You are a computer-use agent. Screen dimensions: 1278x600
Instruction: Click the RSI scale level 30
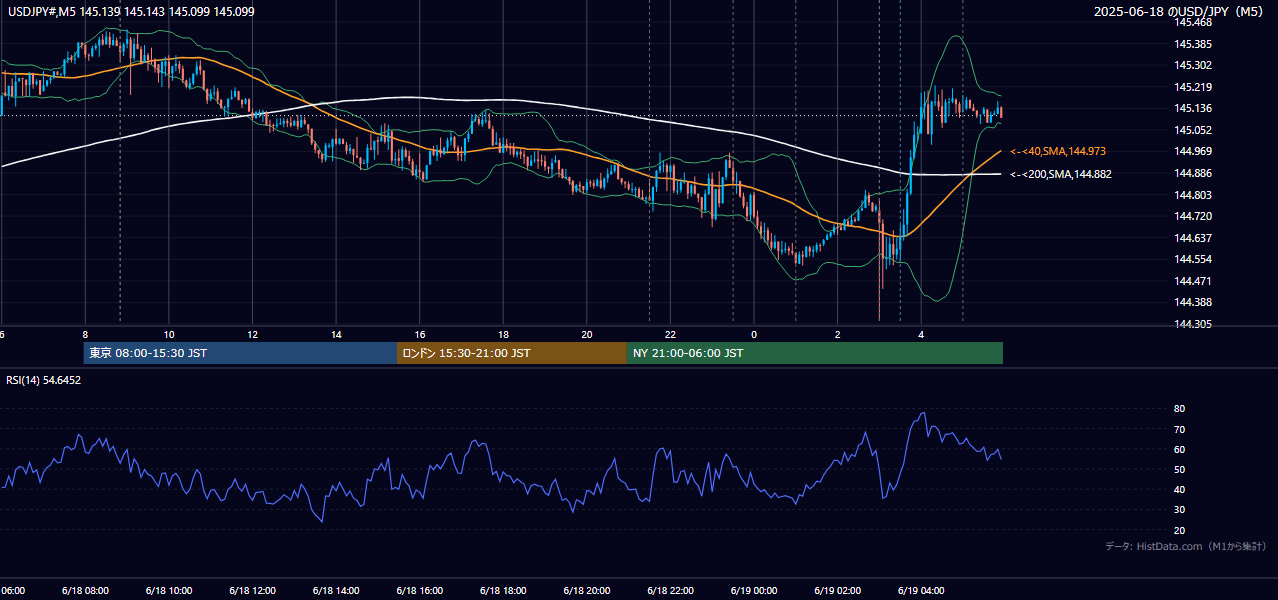tap(1180, 510)
